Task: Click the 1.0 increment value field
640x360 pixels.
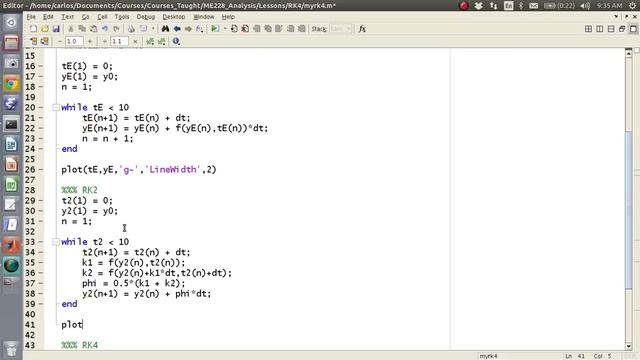Action: (x=73, y=41)
